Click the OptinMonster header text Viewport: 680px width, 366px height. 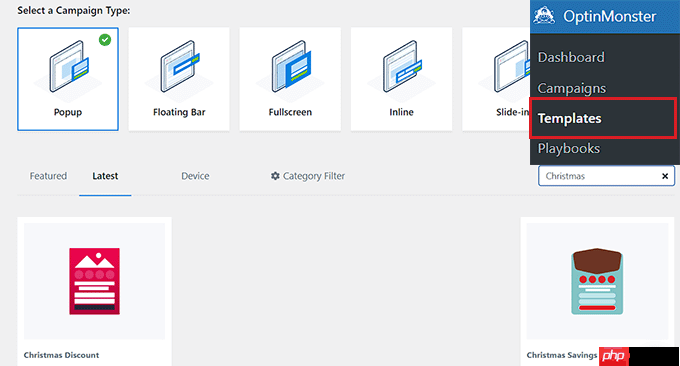609,16
